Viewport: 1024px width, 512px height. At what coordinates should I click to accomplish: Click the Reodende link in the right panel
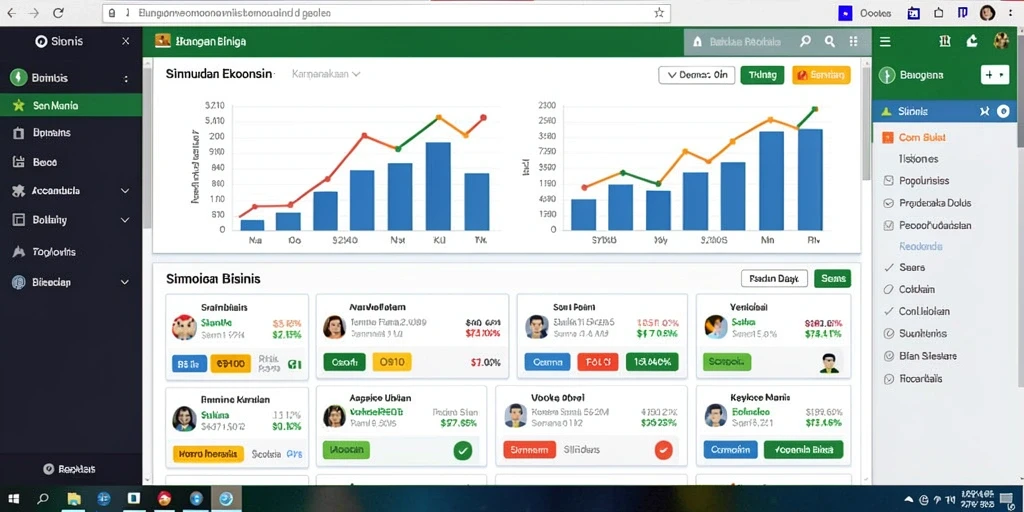pos(920,247)
